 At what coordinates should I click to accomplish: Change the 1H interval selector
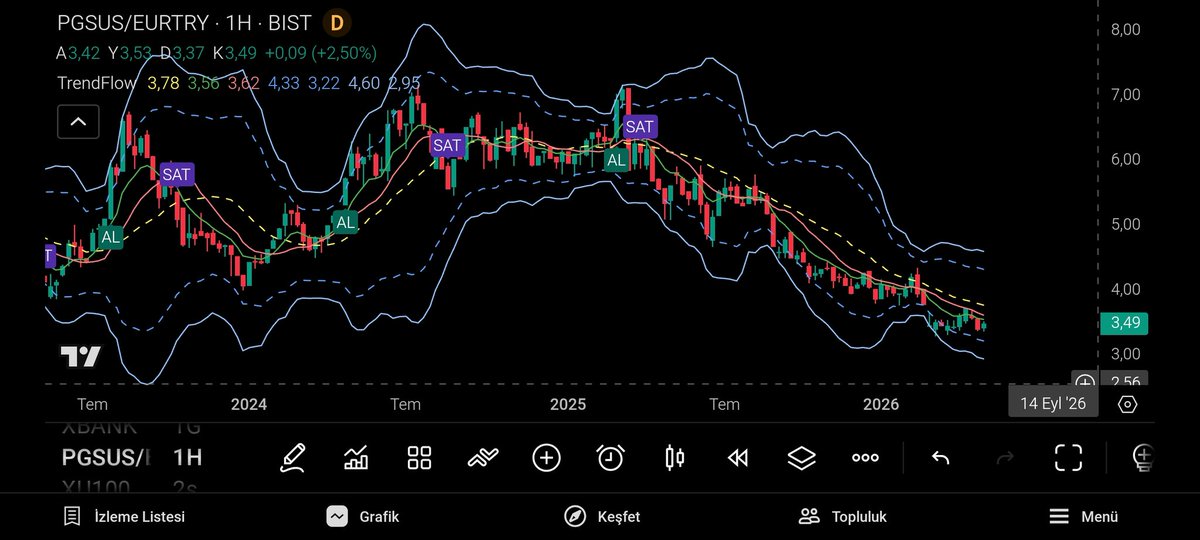[187, 458]
